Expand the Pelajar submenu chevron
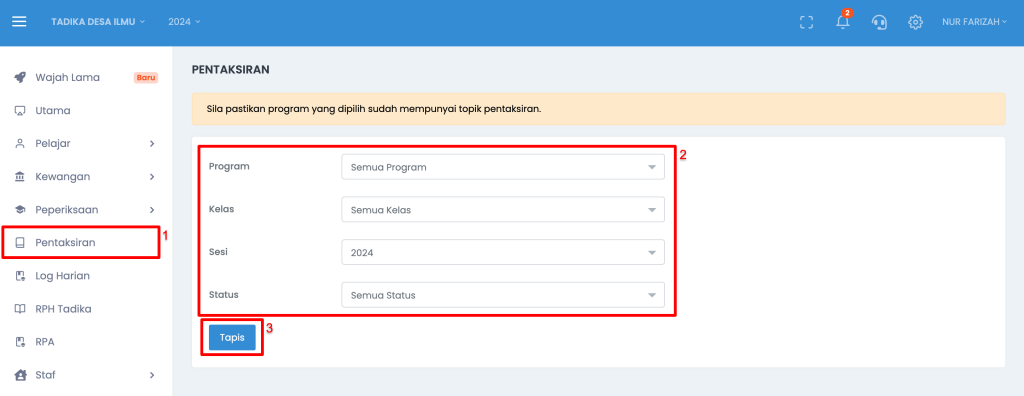1024x396 pixels. point(152,144)
